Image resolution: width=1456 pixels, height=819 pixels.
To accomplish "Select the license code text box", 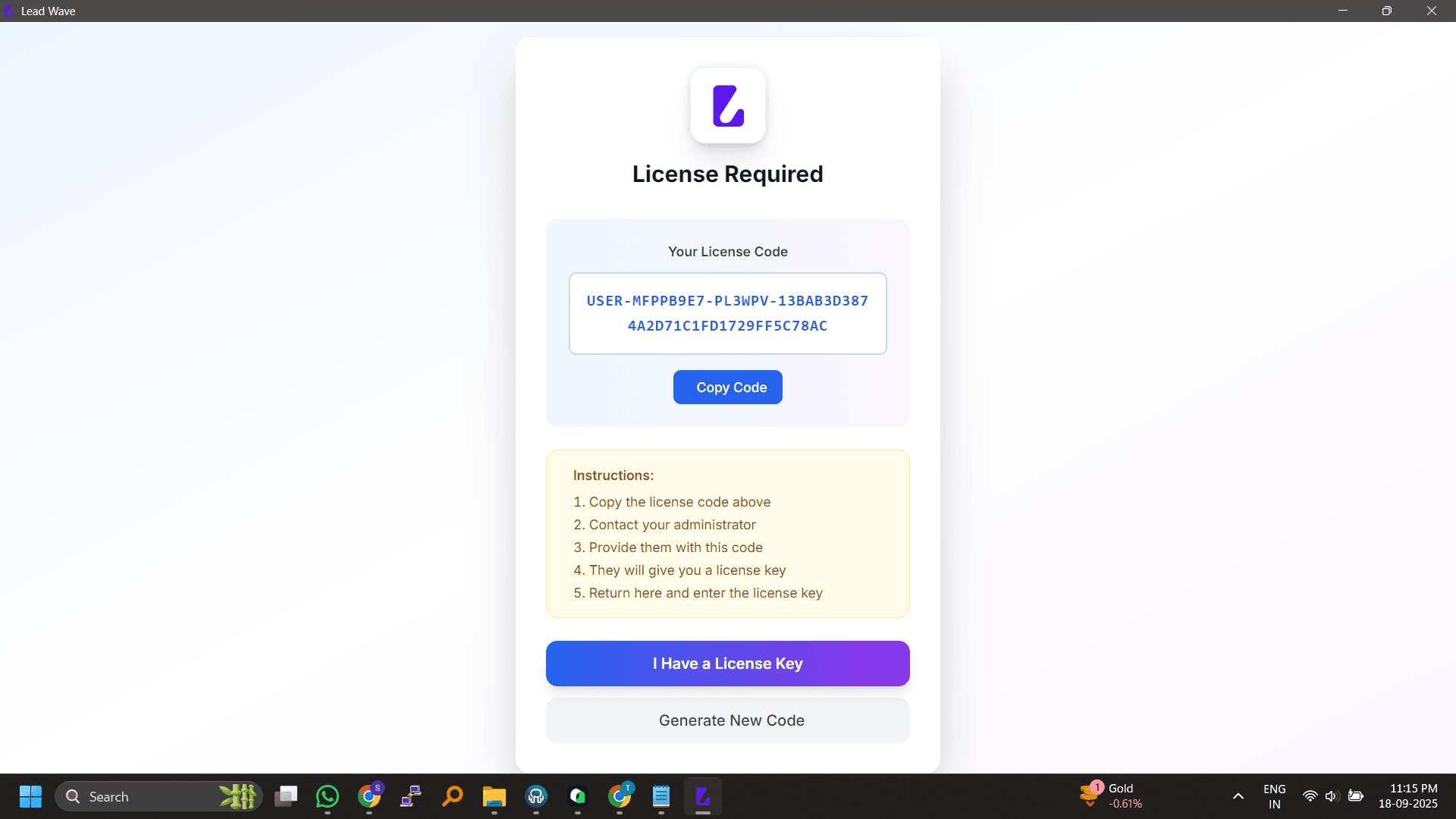I will [x=728, y=313].
